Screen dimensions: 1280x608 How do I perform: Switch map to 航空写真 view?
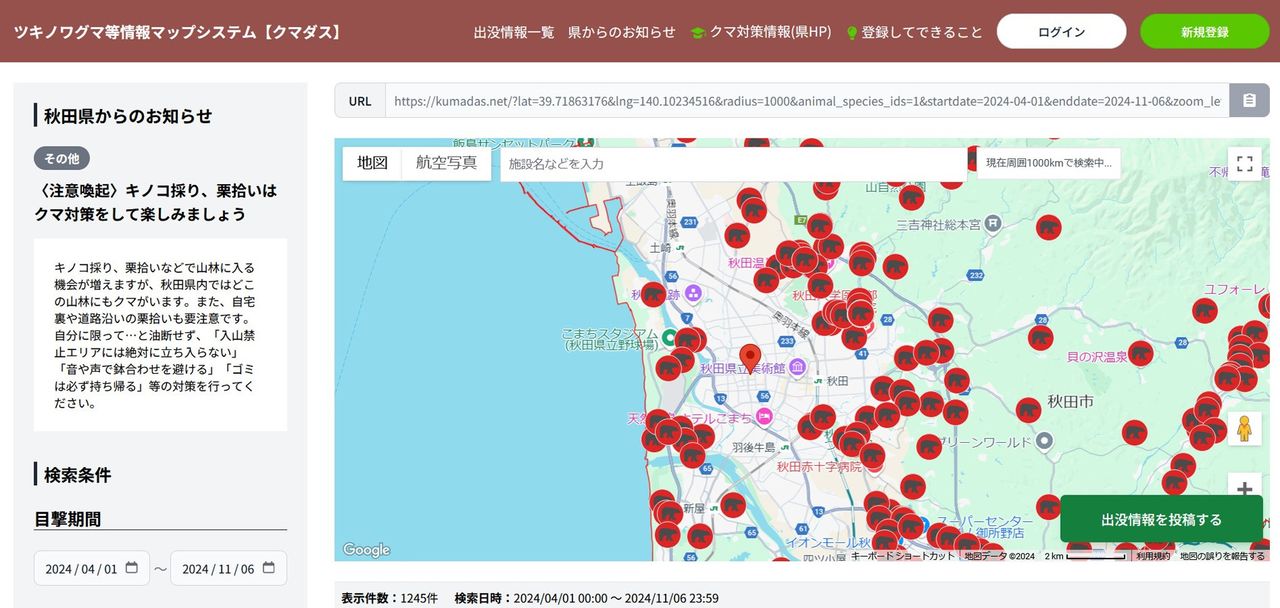pyautogui.click(x=446, y=163)
